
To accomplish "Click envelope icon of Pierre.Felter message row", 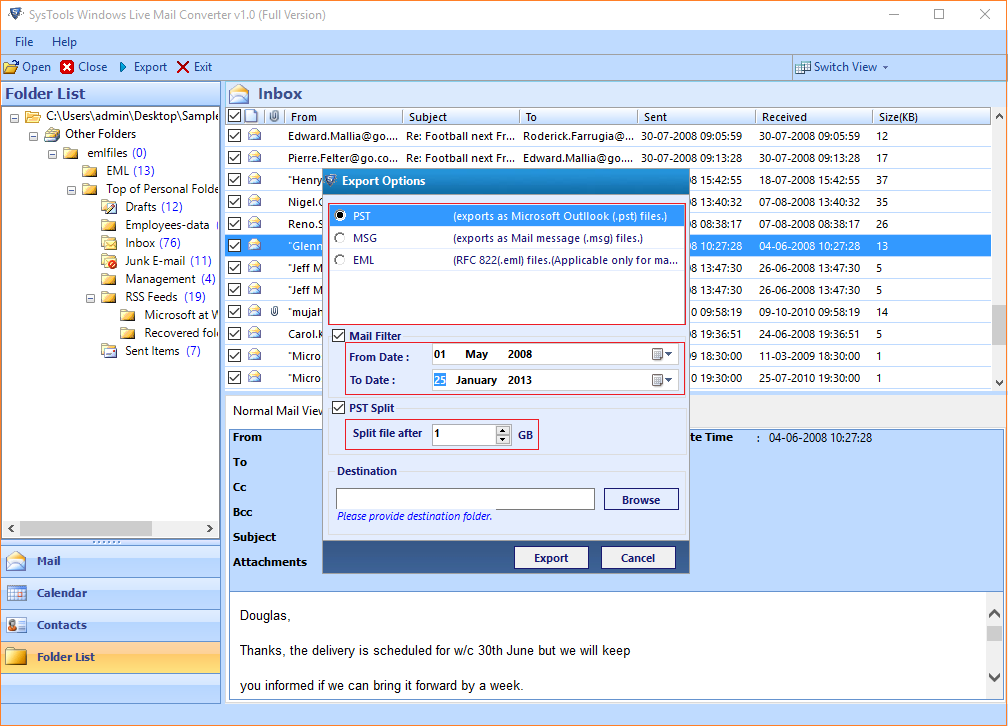I will (255, 157).
